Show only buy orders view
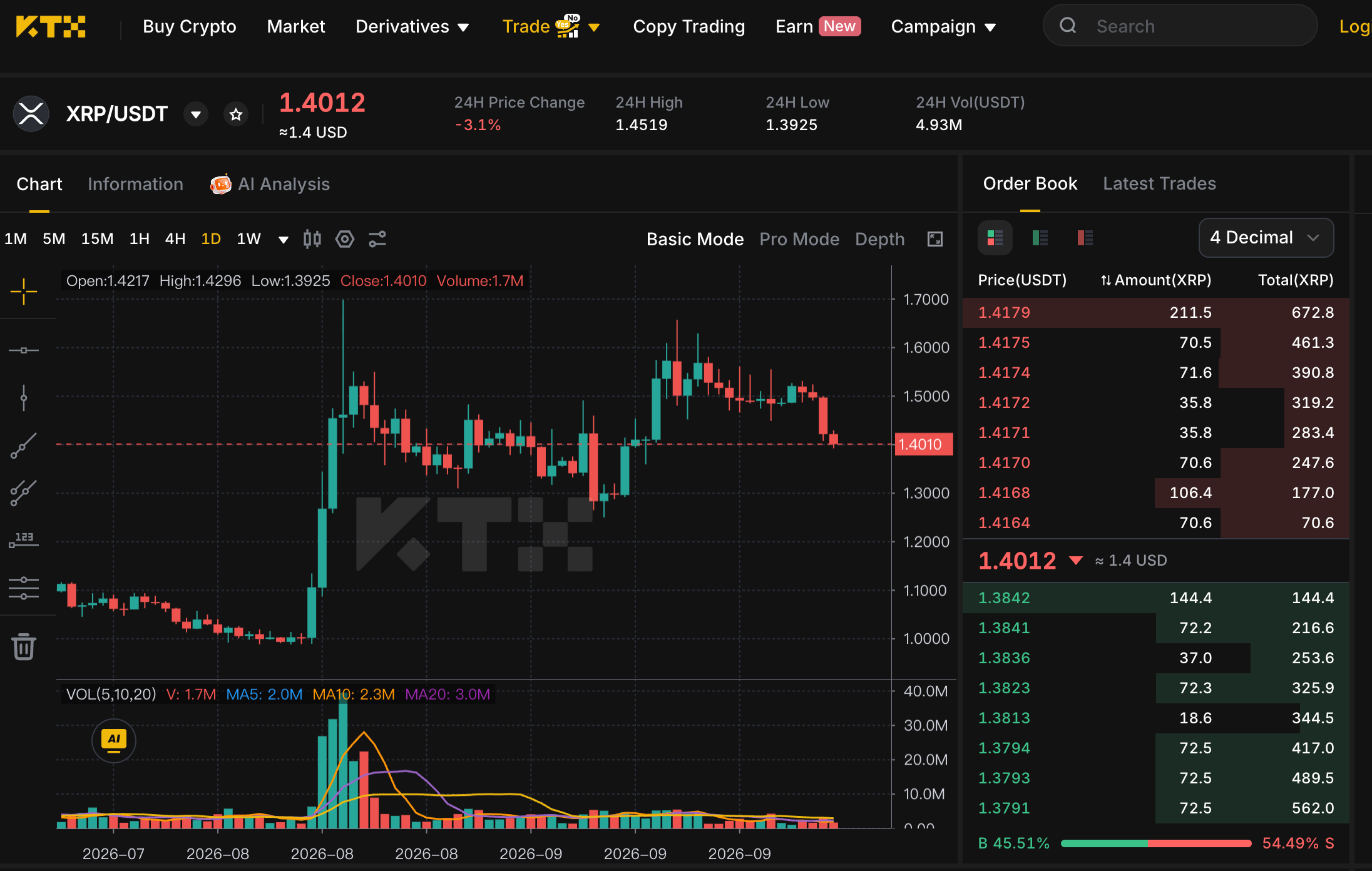1372x871 pixels. click(x=1040, y=238)
